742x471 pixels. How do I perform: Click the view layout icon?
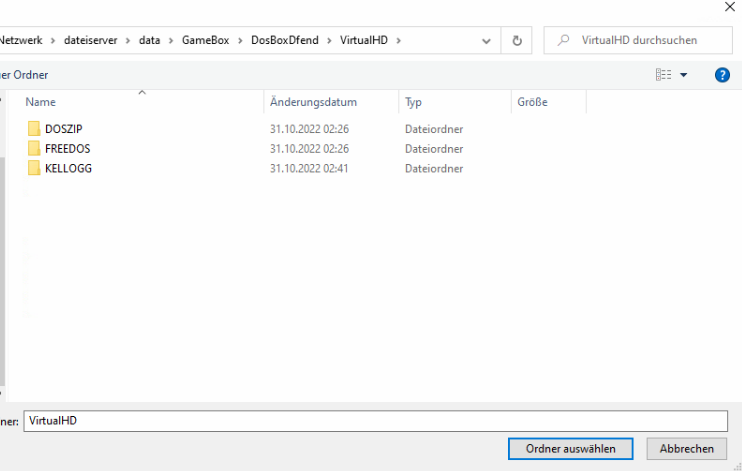663,75
